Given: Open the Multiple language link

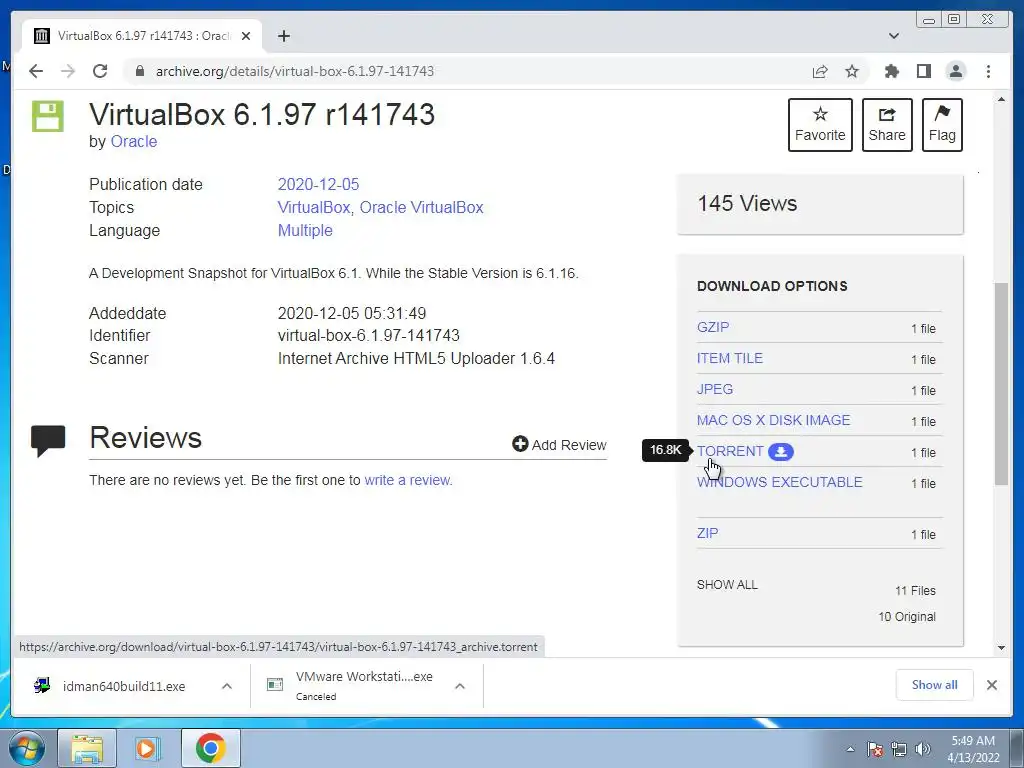Looking at the screenshot, I should click(x=305, y=231).
